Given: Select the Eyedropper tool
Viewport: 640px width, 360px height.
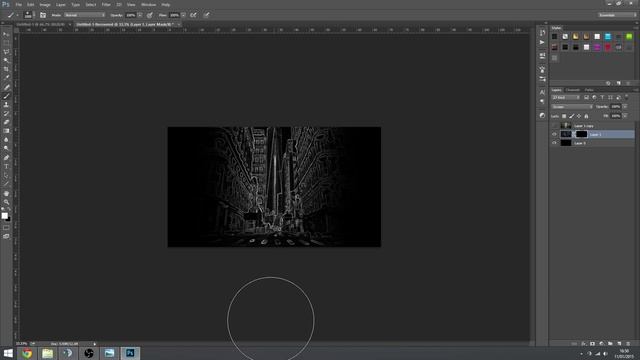Looking at the screenshot, I should pos(6,78).
